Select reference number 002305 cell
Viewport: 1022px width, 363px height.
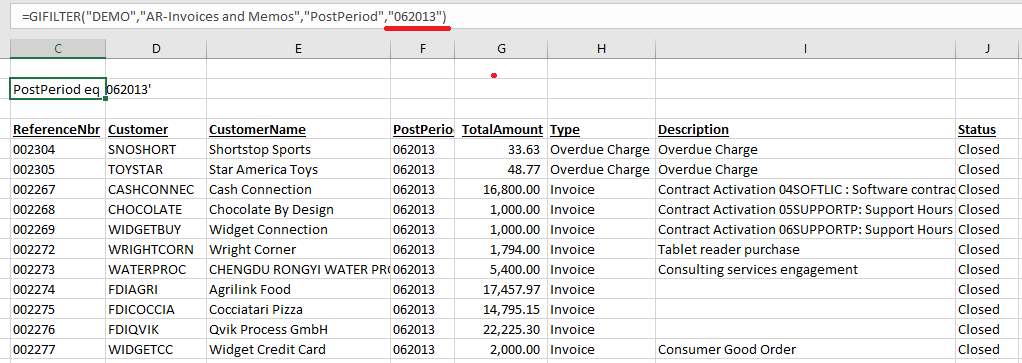point(58,169)
